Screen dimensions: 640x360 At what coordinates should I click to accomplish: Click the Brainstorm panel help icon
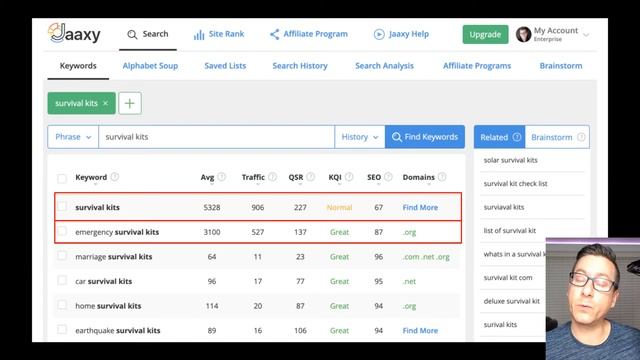(581, 137)
